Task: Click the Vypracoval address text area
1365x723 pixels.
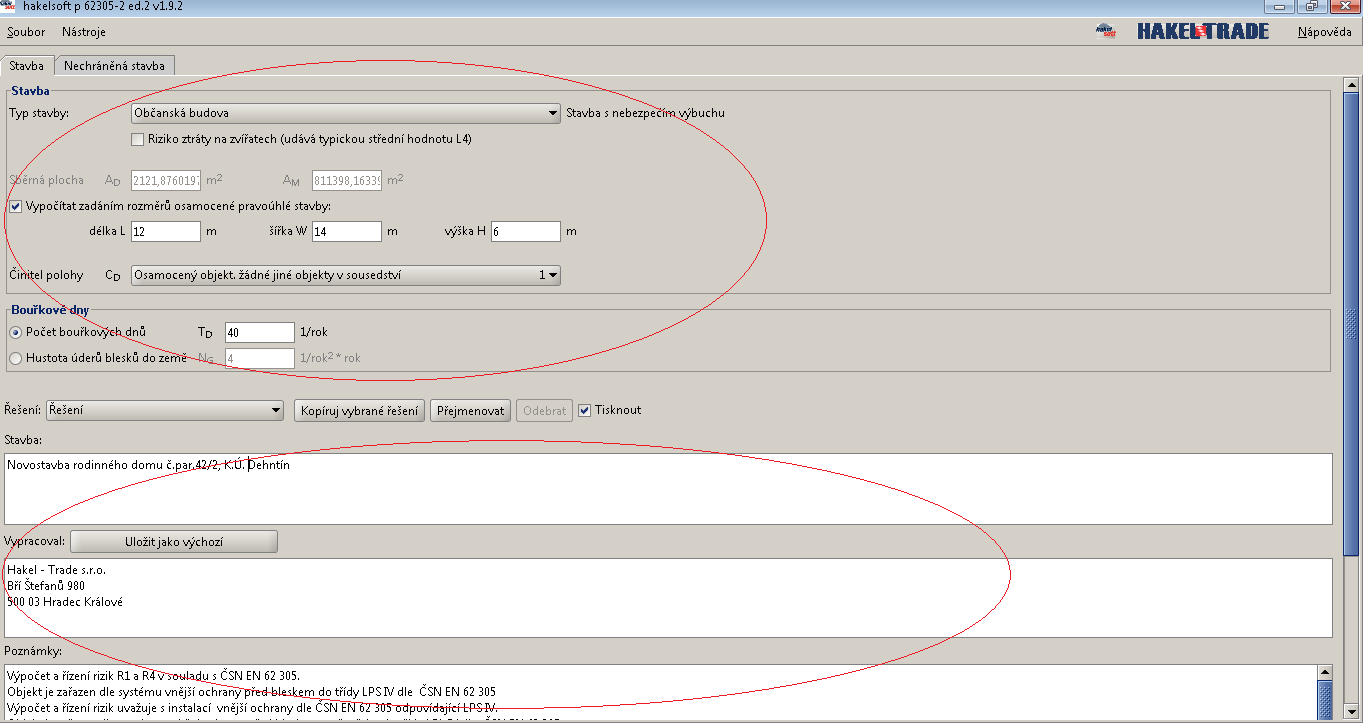Action: pyautogui.click(x=668, y=598)
